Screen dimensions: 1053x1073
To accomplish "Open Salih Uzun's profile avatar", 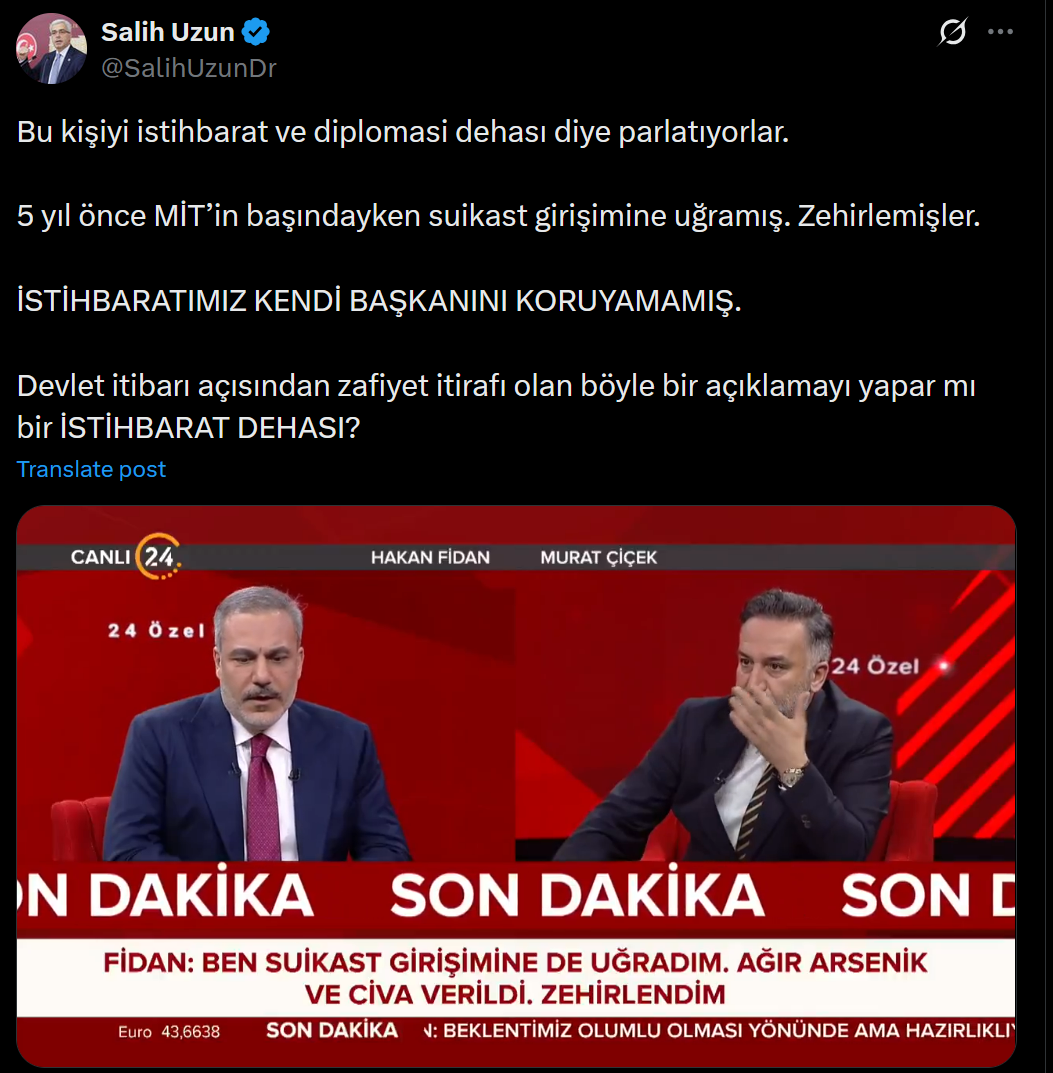I will (x=51, y=49).
